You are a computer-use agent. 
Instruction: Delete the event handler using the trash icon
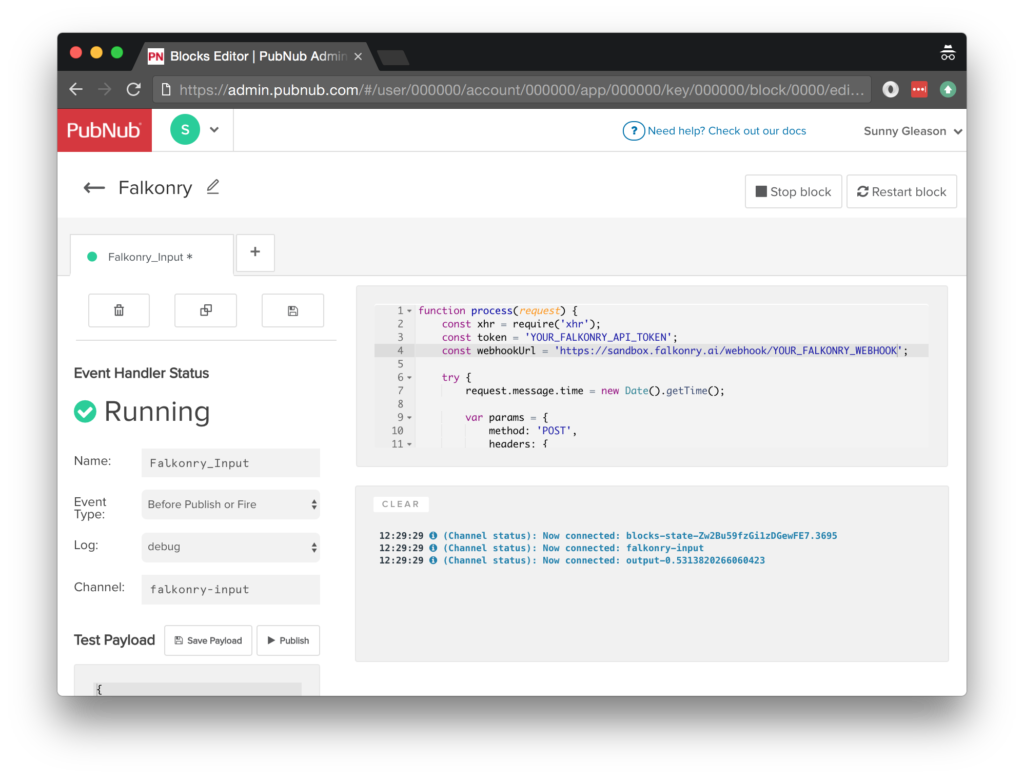pyautogui.click(x=119, y=310)
